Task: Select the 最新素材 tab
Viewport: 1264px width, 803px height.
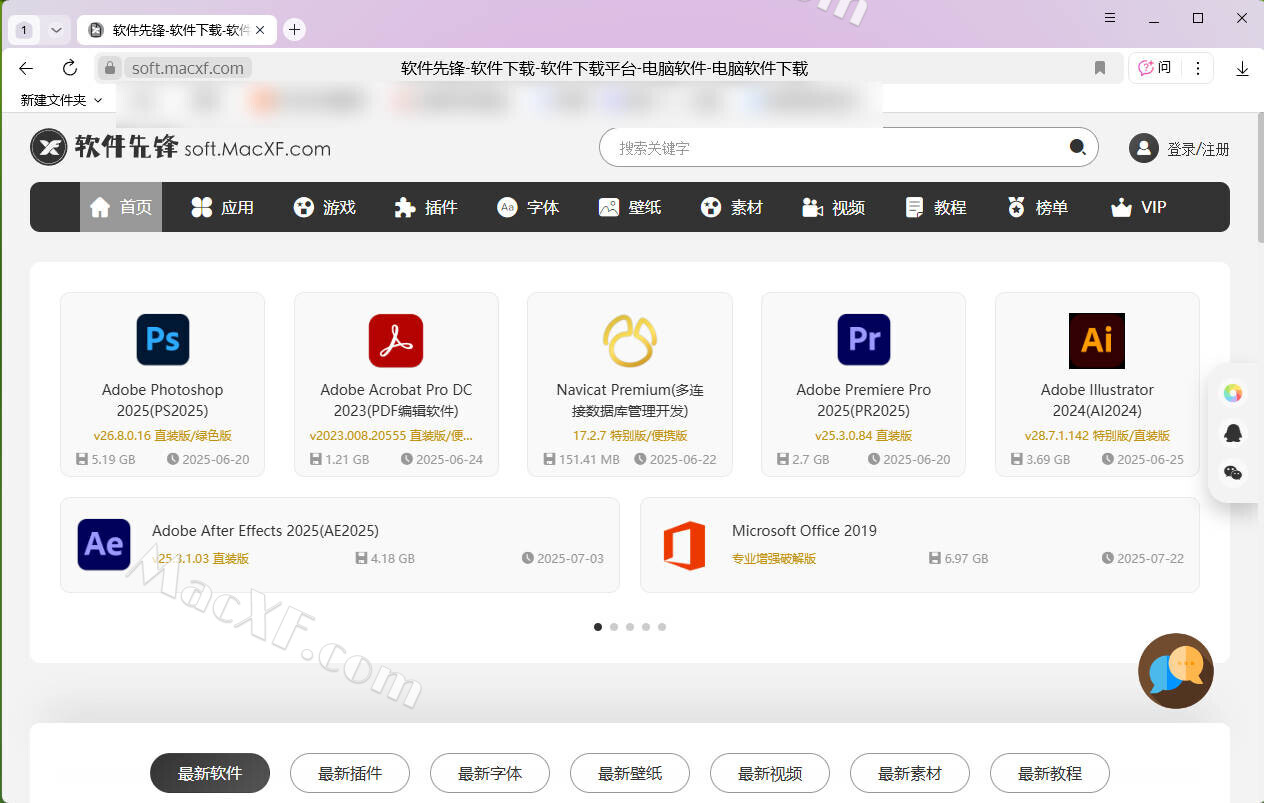Action: (x=910, y=773)
